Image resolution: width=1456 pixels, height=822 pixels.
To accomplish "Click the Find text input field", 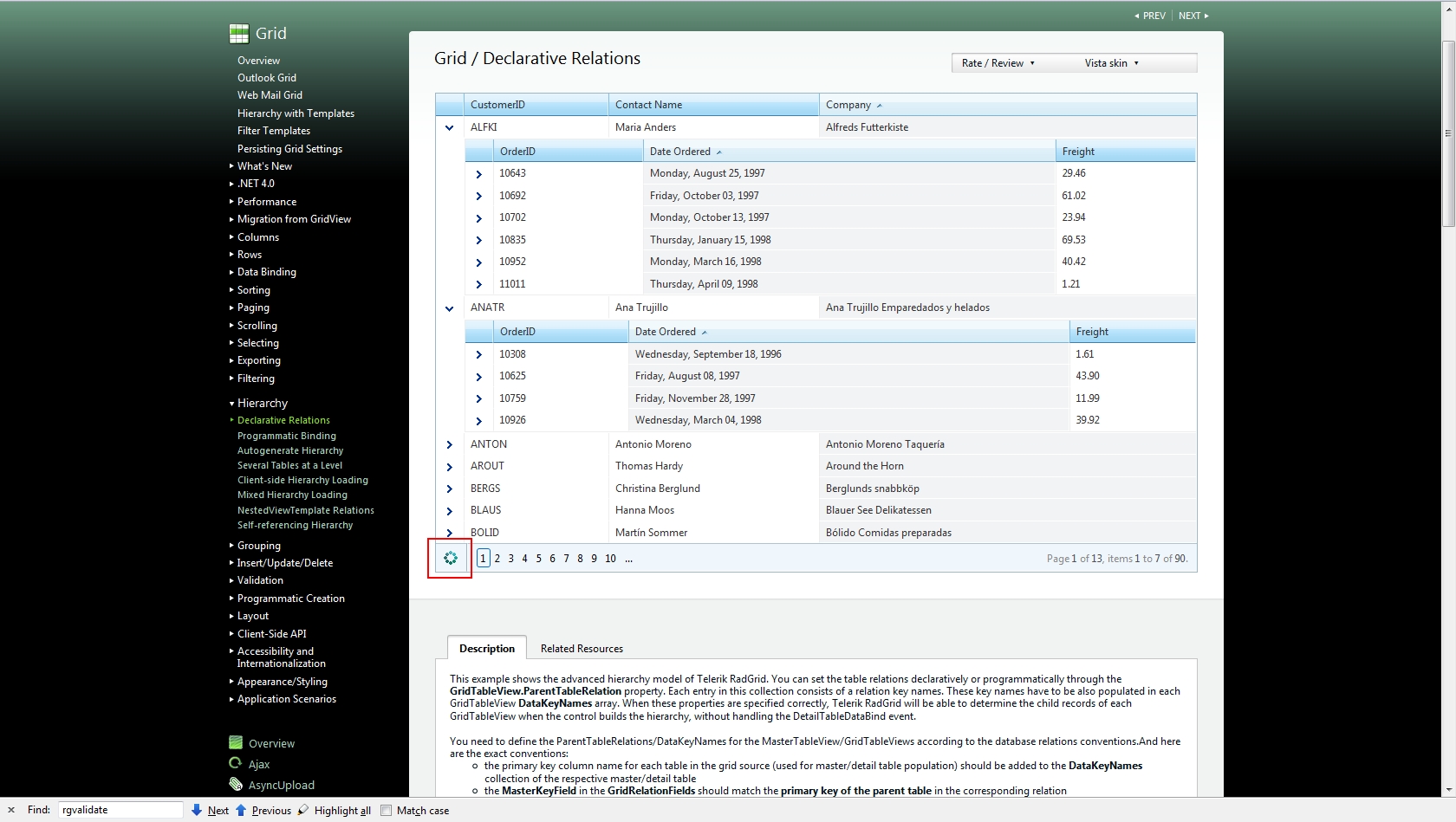I will (x=120, y=810).
